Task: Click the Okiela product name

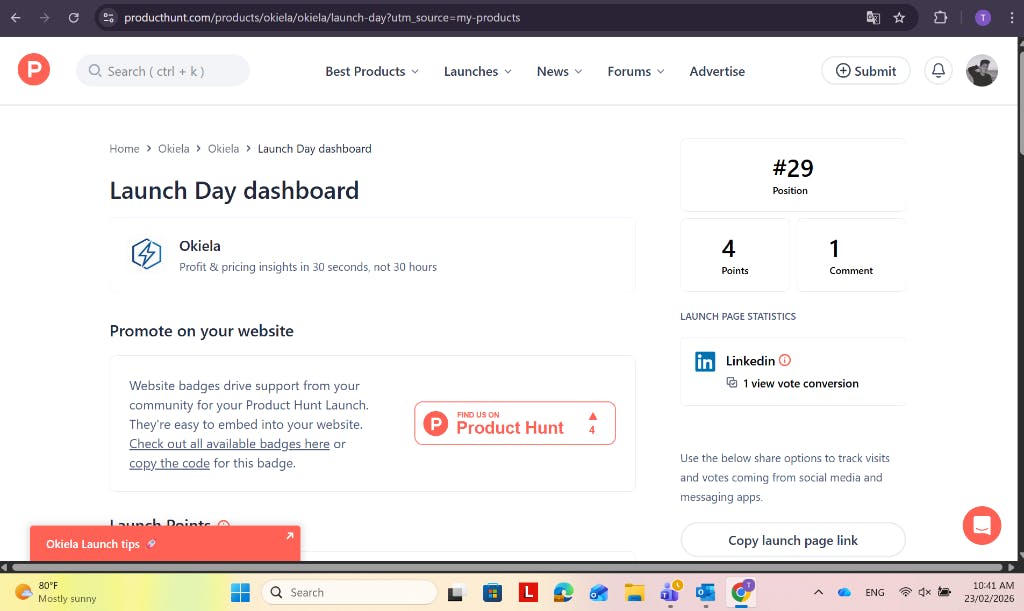Action: click(x=200, y=246)
